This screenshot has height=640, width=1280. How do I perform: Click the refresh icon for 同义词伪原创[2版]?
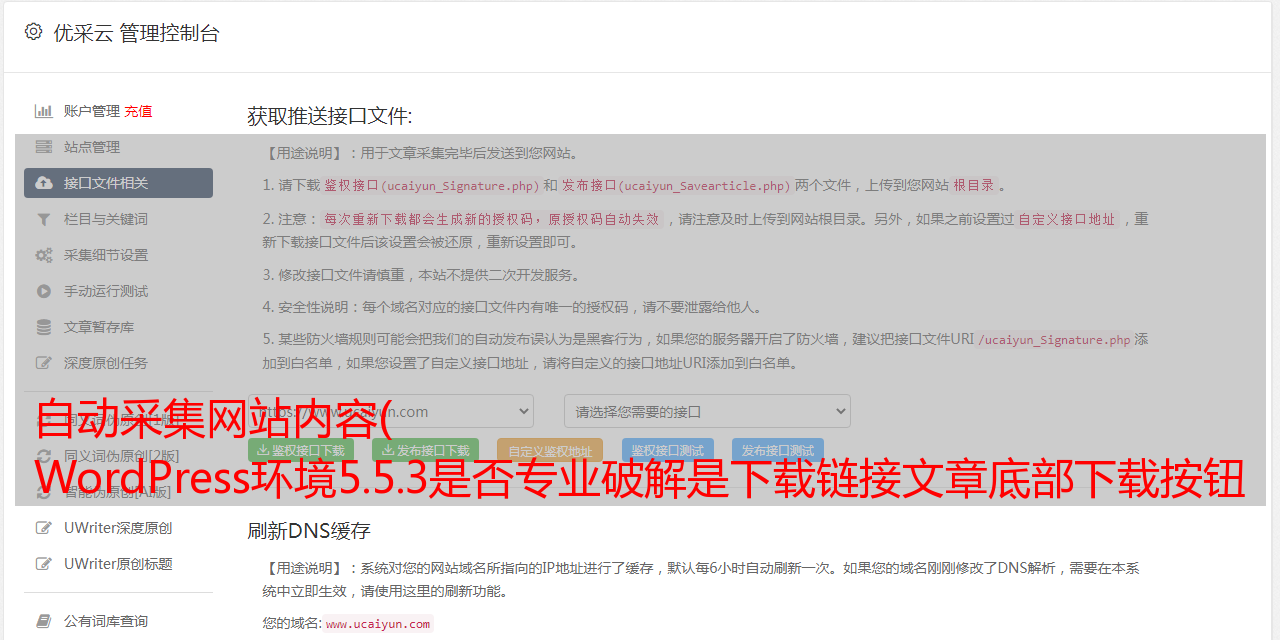point(44,456)
